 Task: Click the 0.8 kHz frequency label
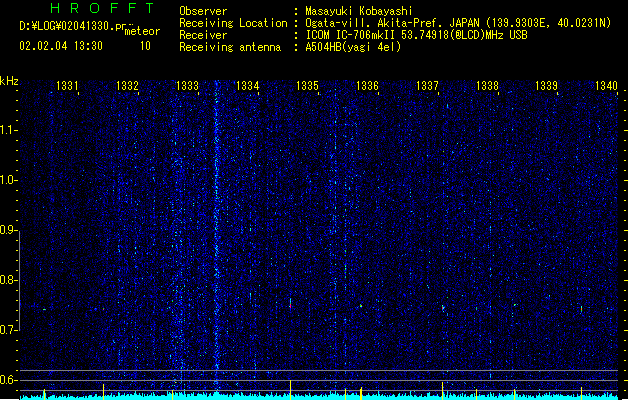click(x=8, y=280)
